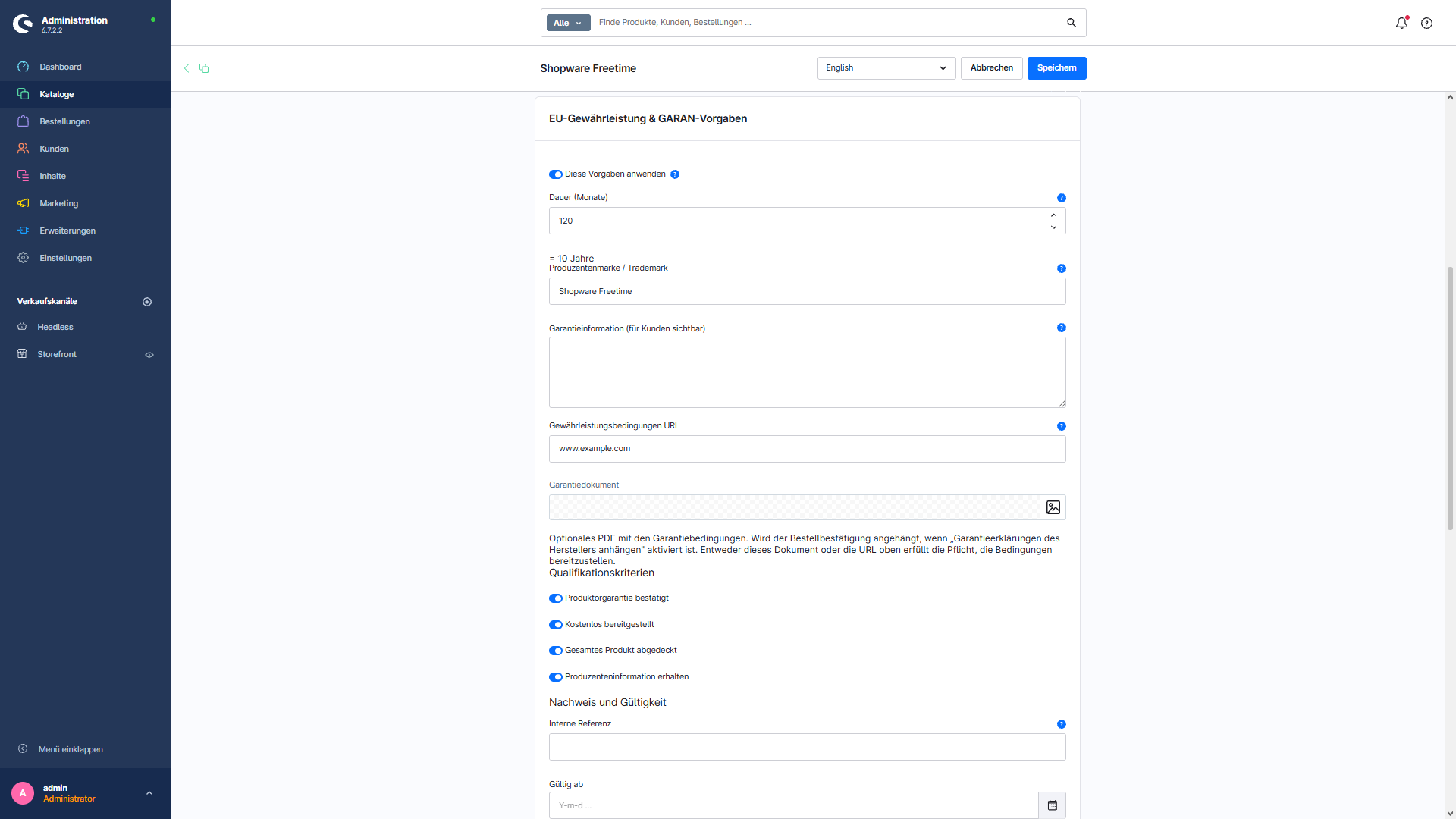This screenshot has height=819, width=1456.
Task: View Storefront via eye icon
Action: [149, 355]
